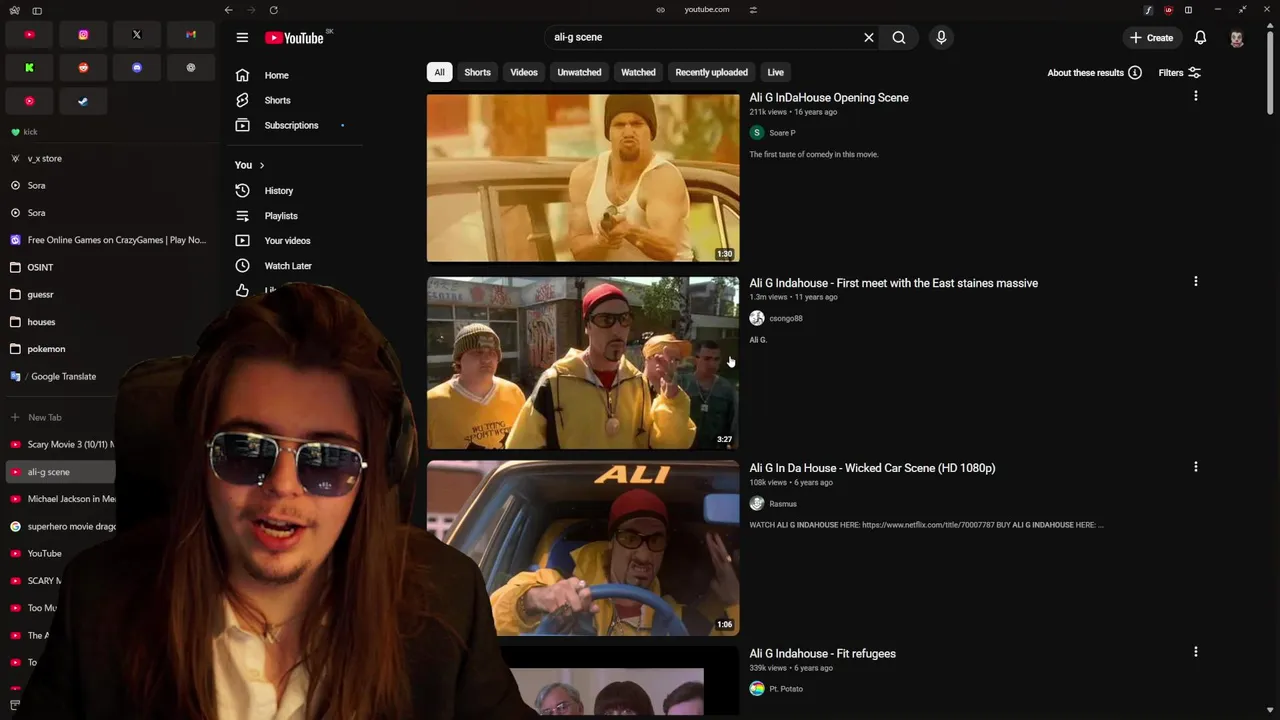Viewport: 1280px width, 720px height.
Task: Open Ali G InDaHouse Opening Scene title
Action: point(829,97)
